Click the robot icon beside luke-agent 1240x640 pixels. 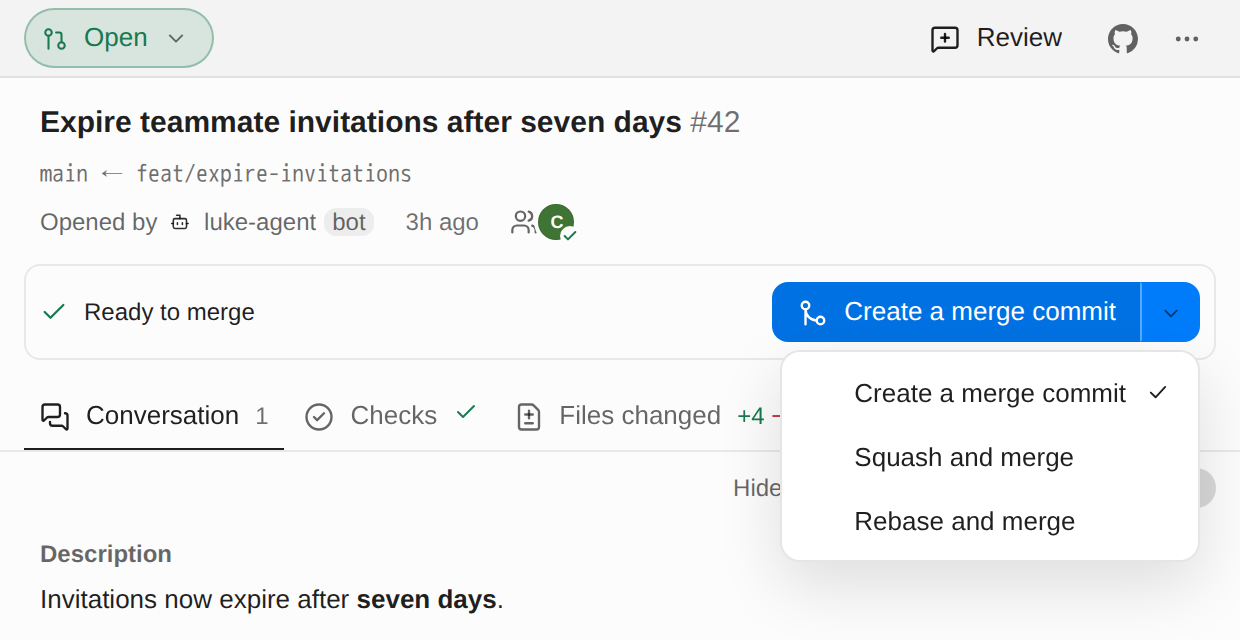[x=180, y=222]
